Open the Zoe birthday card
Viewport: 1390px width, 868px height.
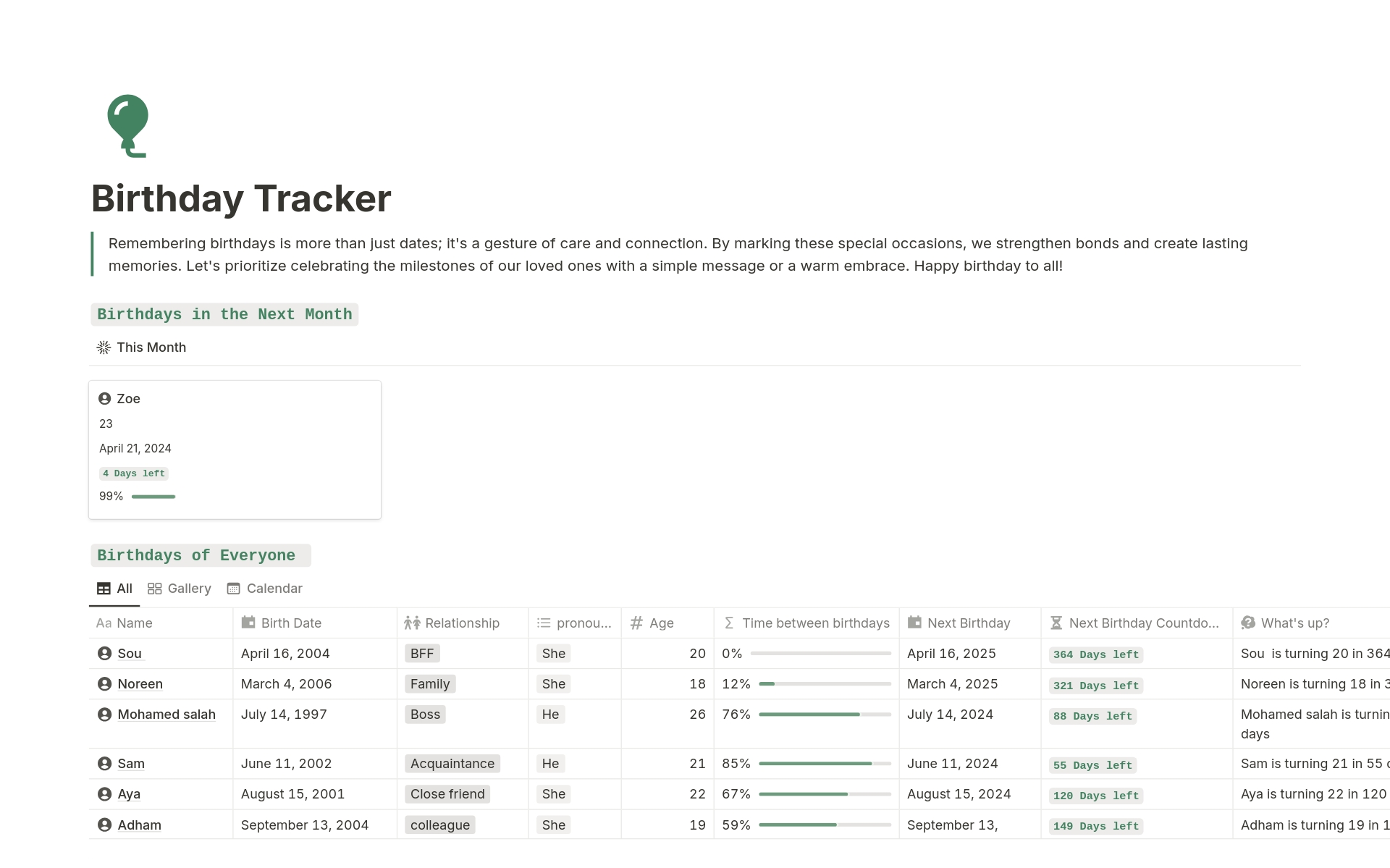pyautogui.click(x=235, y=449)
